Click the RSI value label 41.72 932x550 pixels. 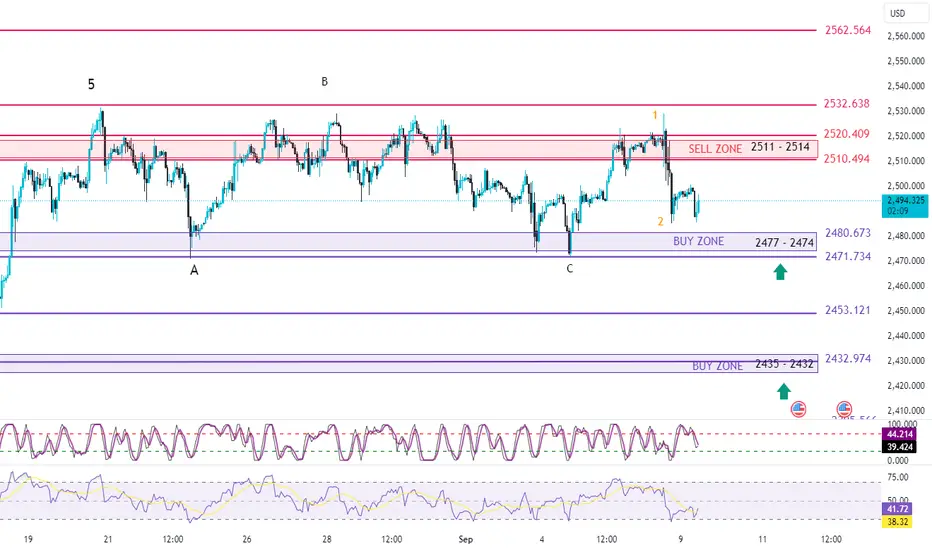[896, 509]
